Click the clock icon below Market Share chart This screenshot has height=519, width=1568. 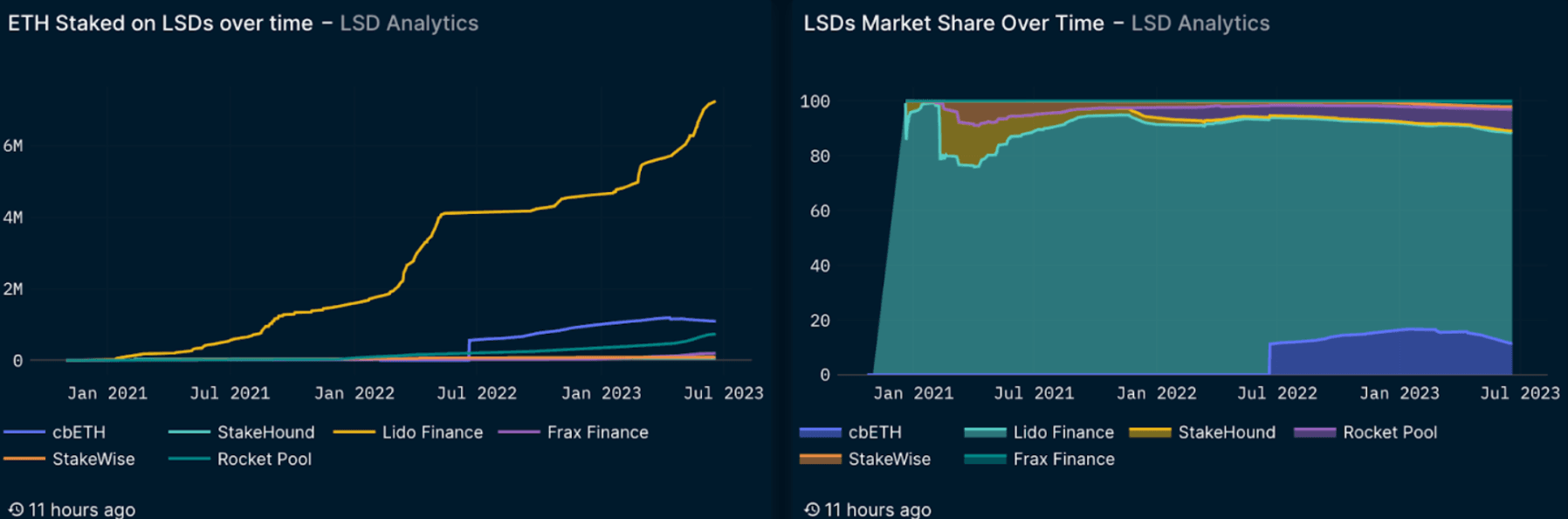tap(812, 509)
